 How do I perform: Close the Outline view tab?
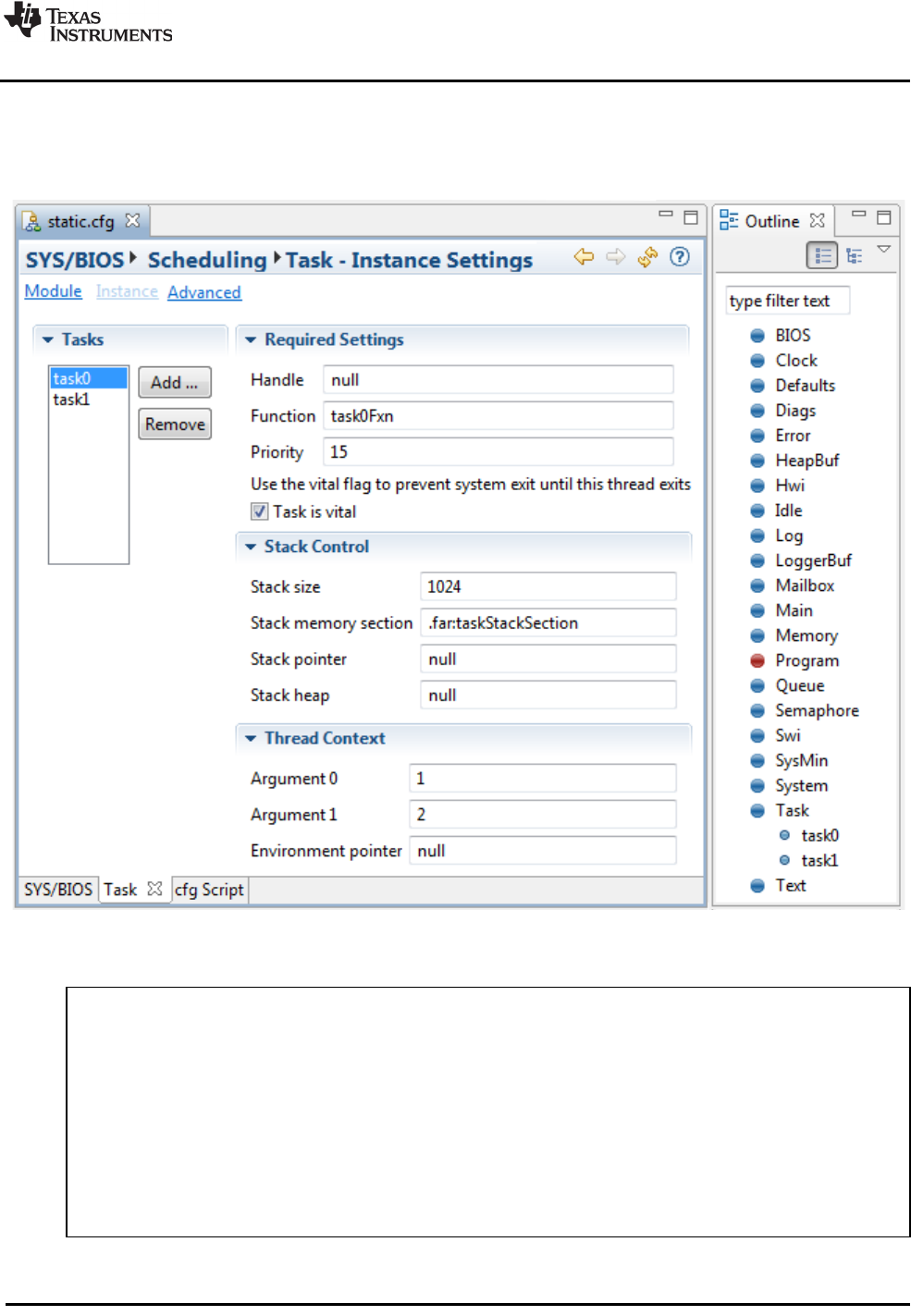pos(817,220)
